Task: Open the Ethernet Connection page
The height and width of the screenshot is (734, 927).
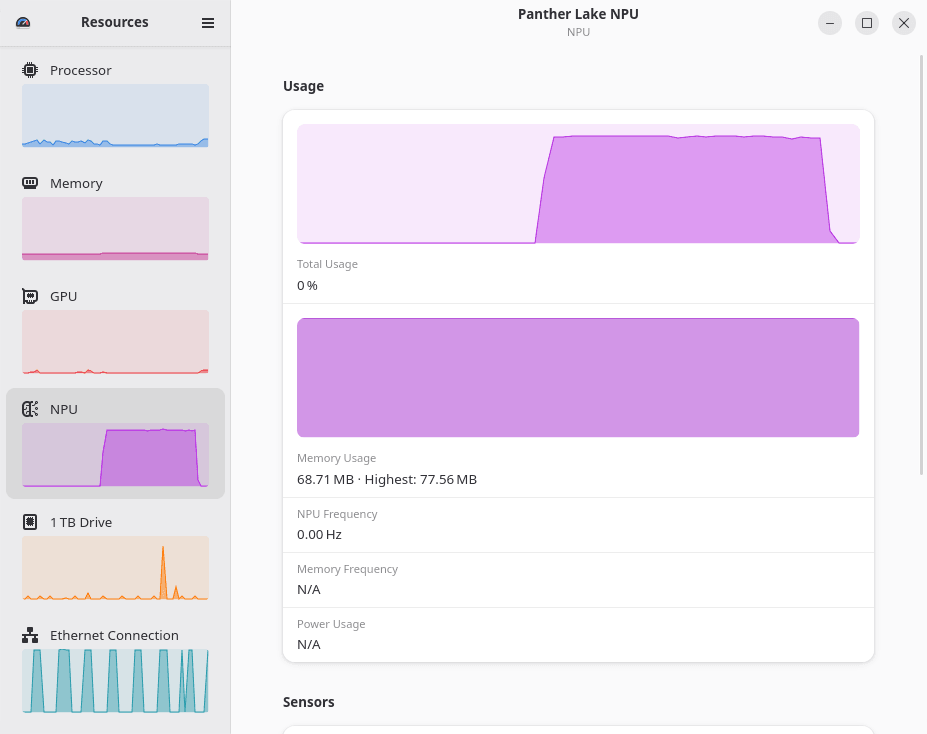Action: pyautogui.click(x=115, y=670)
